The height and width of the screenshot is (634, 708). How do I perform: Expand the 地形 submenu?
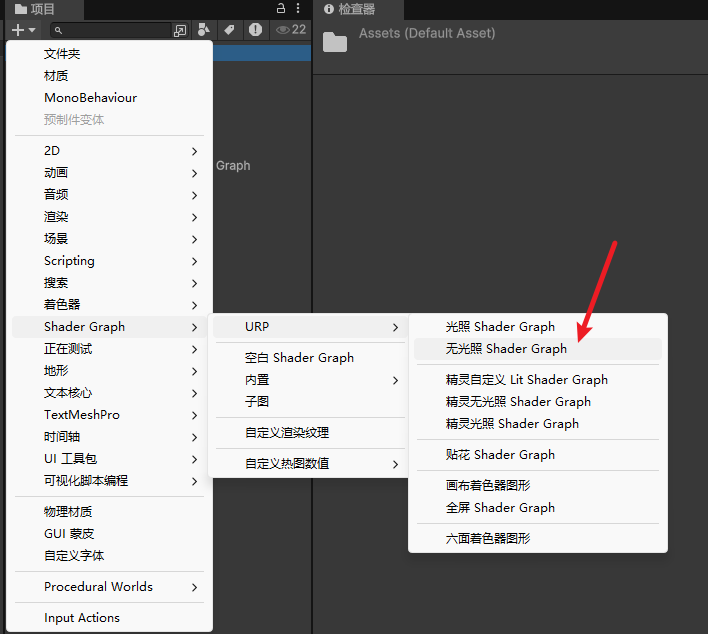[x=109, y=371]
